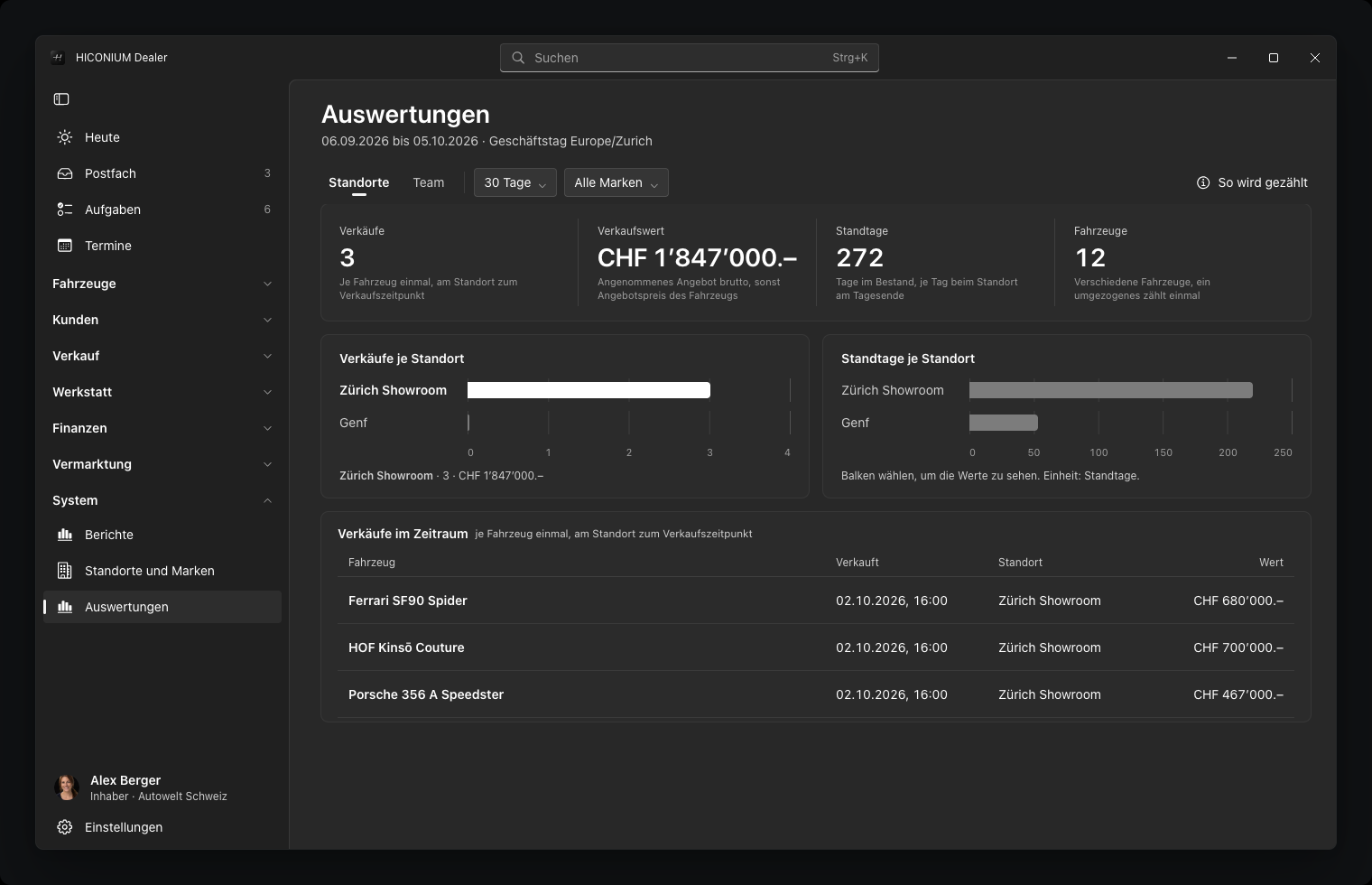The height and width of the screenshot is (885, 1372).
Task: Open the Ferrari SF90 Spider sale row
Action: [816, 601]
